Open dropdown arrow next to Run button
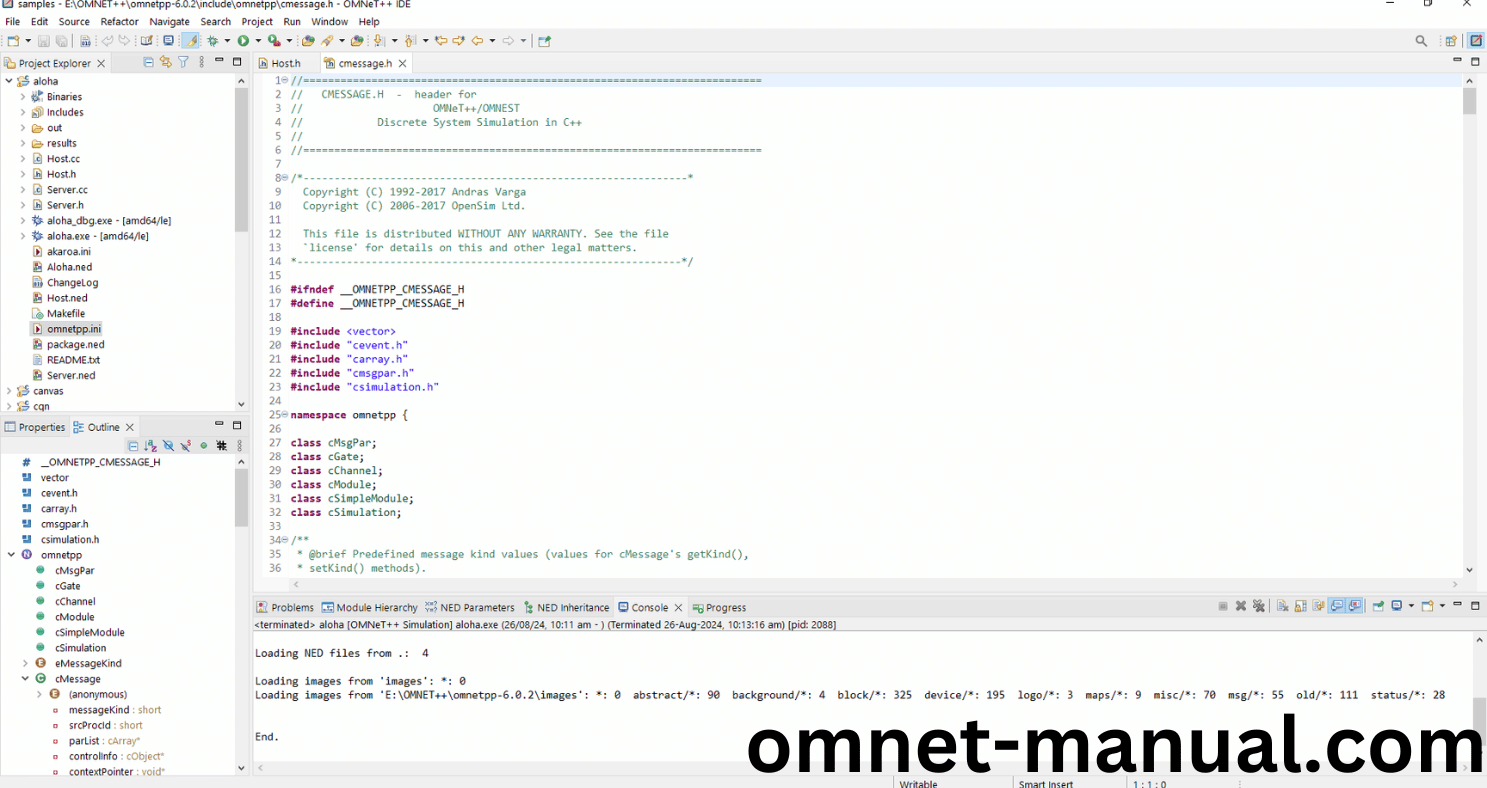 pos(257,41)
